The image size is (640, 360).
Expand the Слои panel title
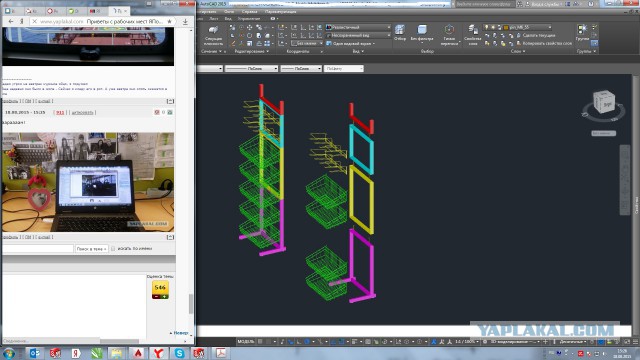(518, 51)
